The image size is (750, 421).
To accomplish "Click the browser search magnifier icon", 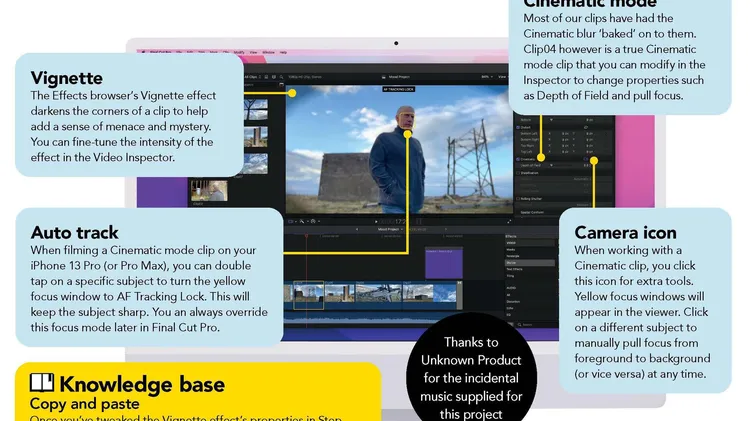I will 281,77.
